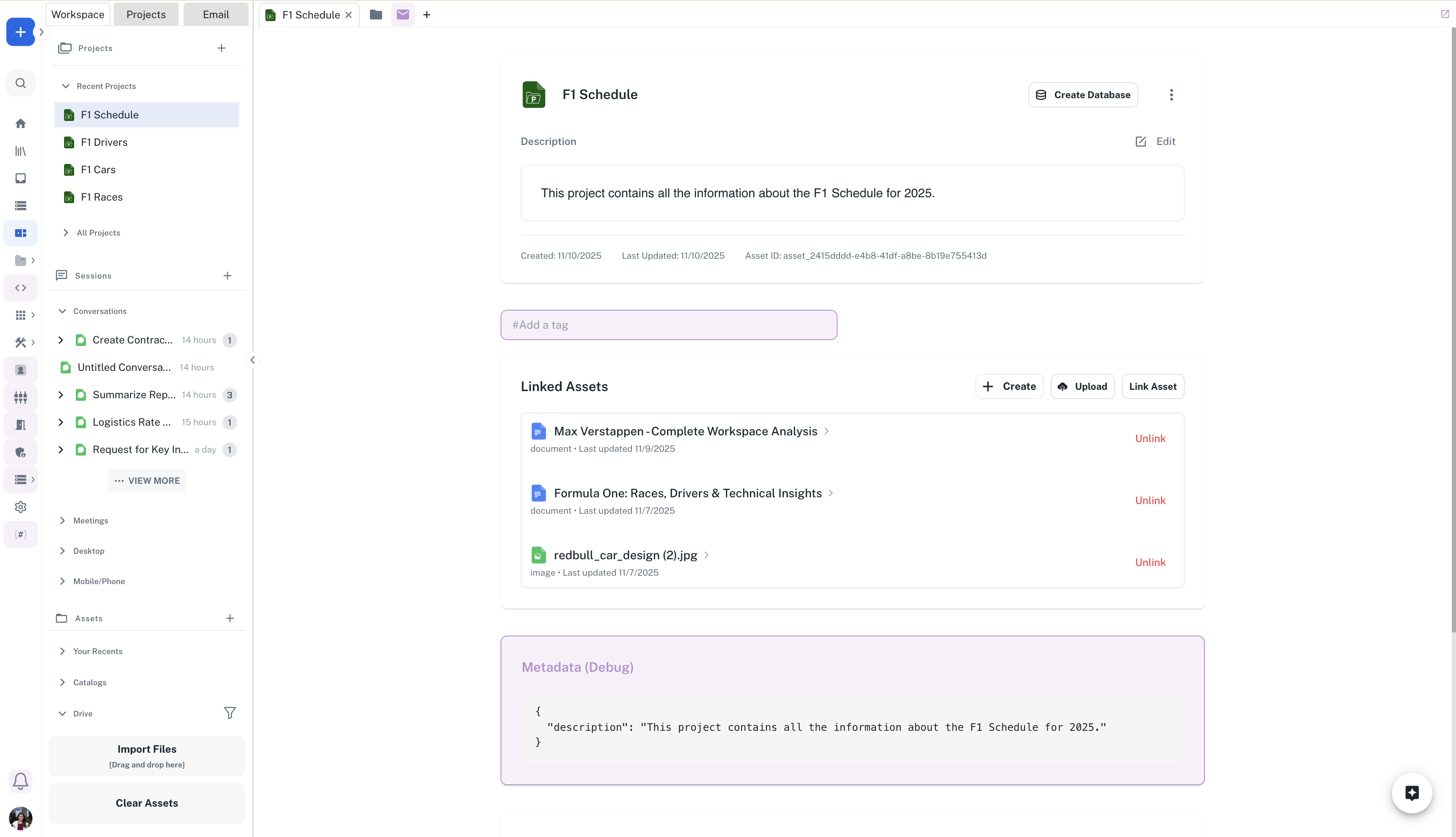Collapse the Recent Projects section
Image resolution: width=1456 pixels, height=837 pixels.
65,86
